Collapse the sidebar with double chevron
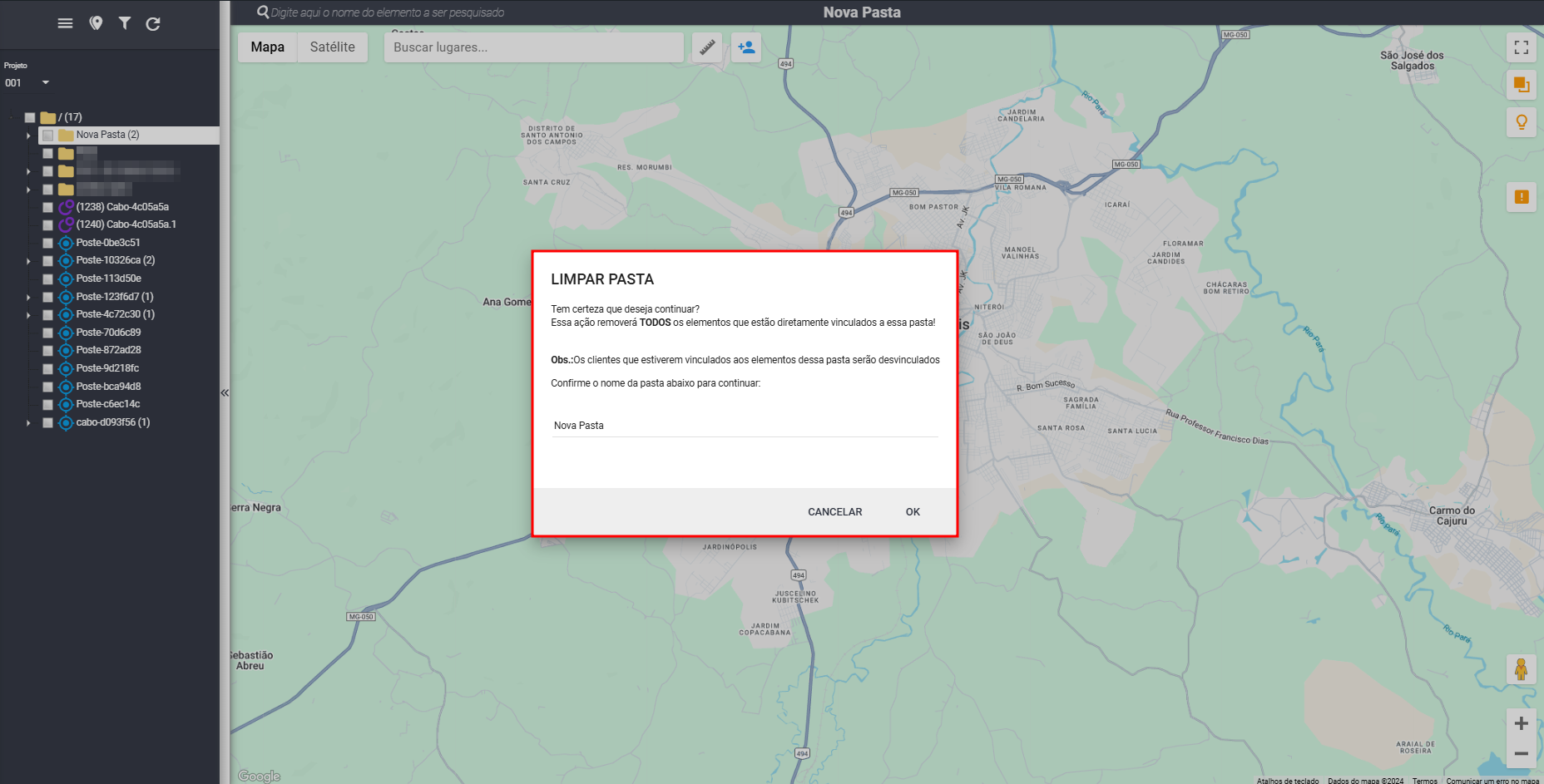The height and width of the screenshot is (784, 1544). point(225,392)
